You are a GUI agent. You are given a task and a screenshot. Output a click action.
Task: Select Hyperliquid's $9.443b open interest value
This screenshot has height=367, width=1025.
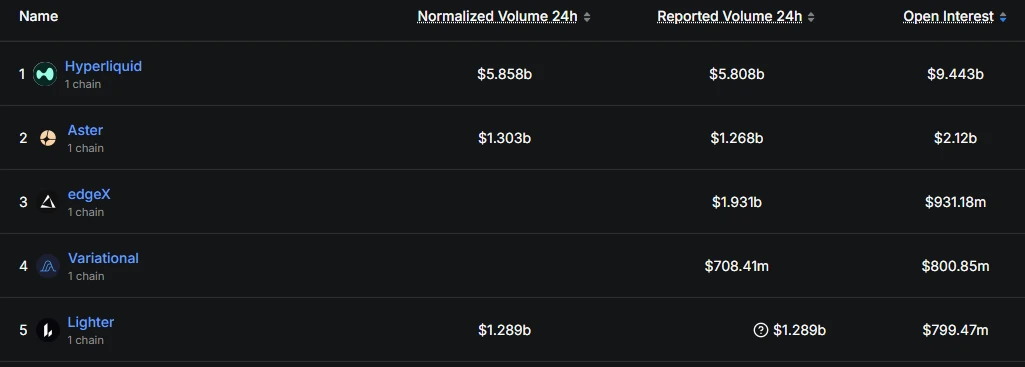(955, 74)
